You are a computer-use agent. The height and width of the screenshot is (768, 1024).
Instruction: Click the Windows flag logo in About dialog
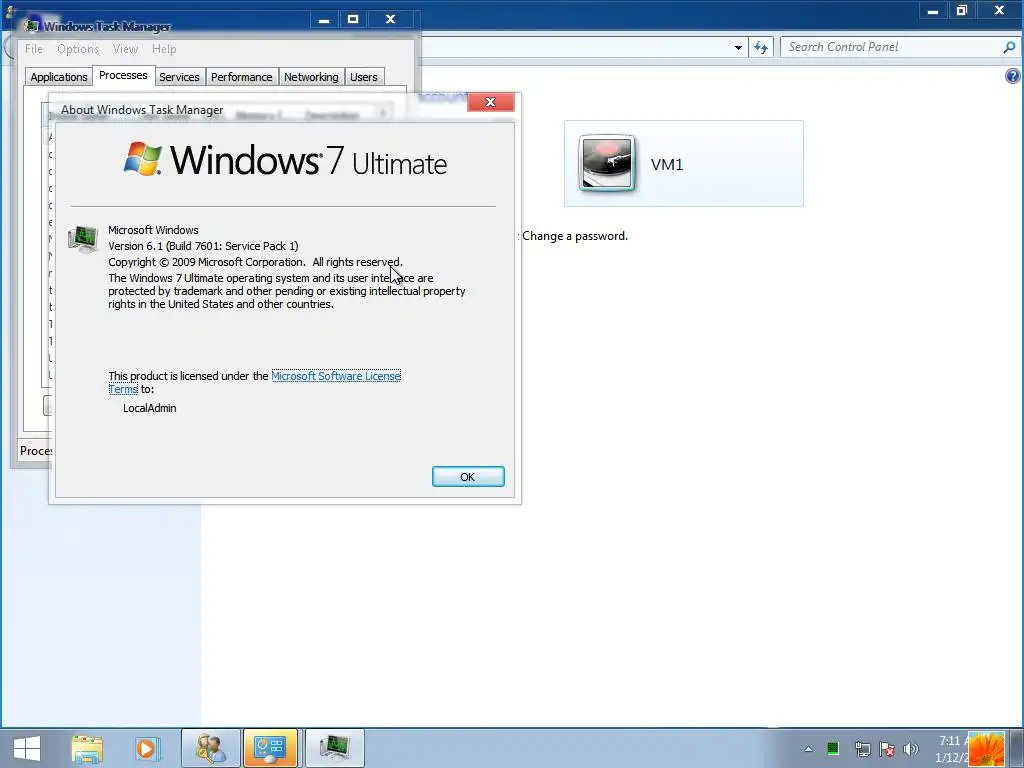(142, 158)
